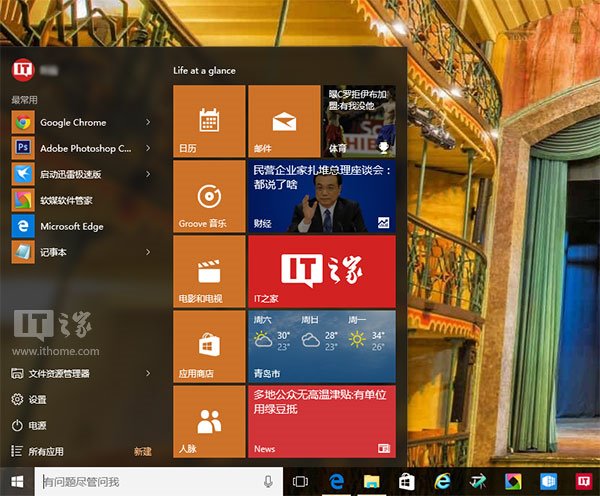Expand 记事本 jump list arrow

(148, 253)
